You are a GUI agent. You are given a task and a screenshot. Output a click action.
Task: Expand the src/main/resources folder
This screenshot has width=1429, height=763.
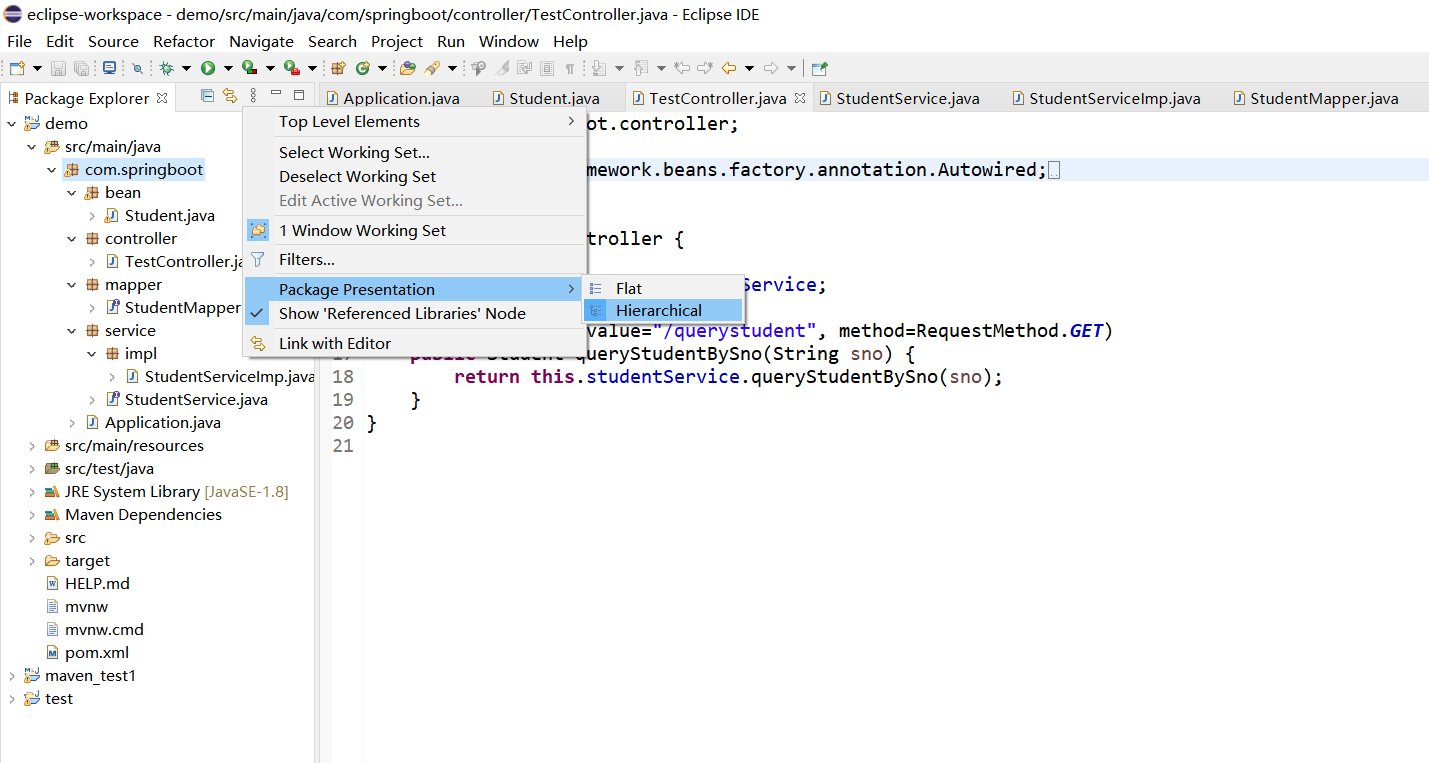pyautogui.click(x=32, y=446)
